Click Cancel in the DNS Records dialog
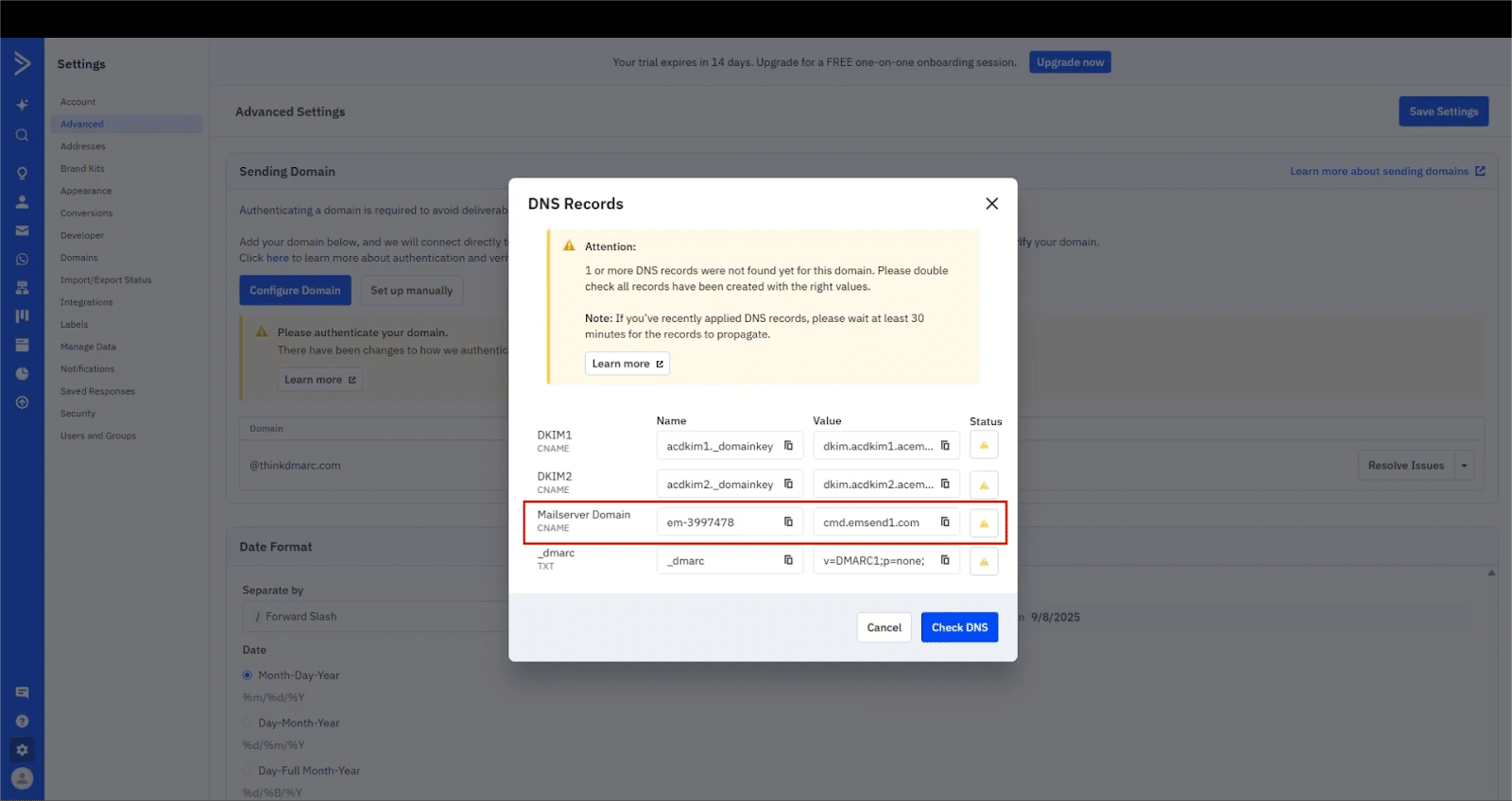The height and width of the screenshot is (801, 1512). [x=884, y=627]
